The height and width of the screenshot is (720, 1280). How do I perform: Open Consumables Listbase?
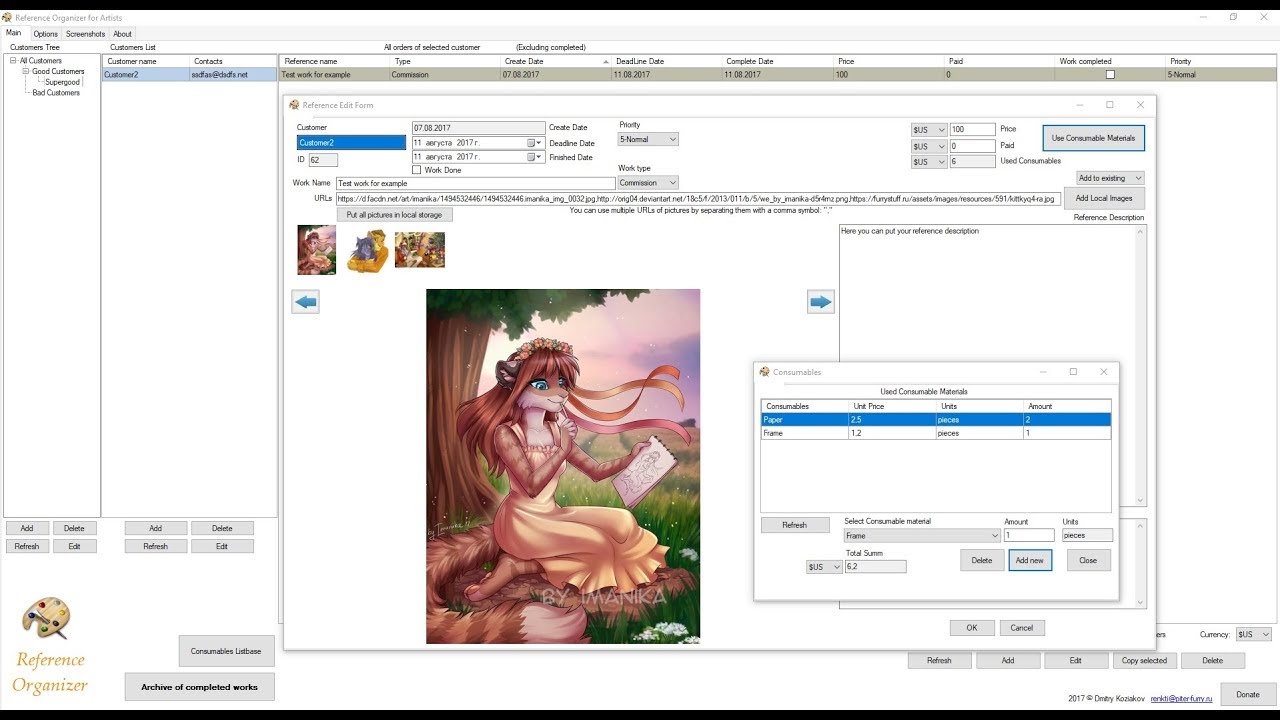[226, 651]
